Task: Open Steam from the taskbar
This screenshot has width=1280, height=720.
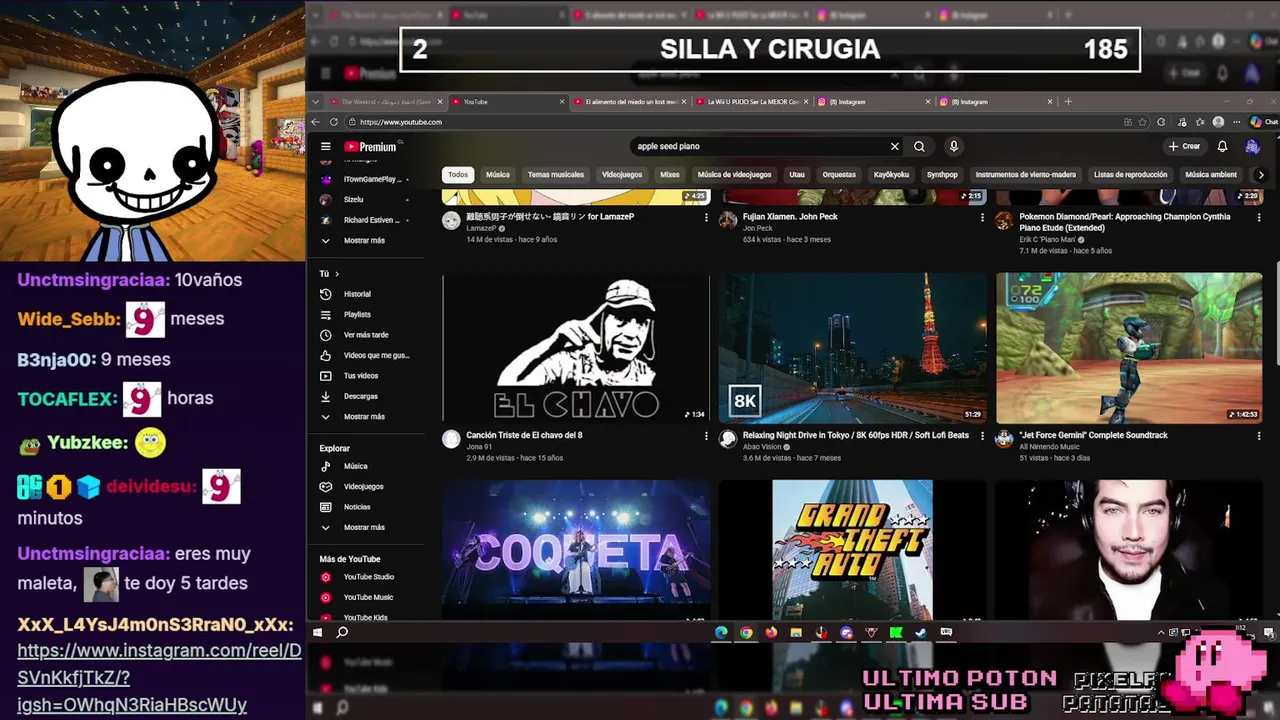Action: tap(921, 632)
